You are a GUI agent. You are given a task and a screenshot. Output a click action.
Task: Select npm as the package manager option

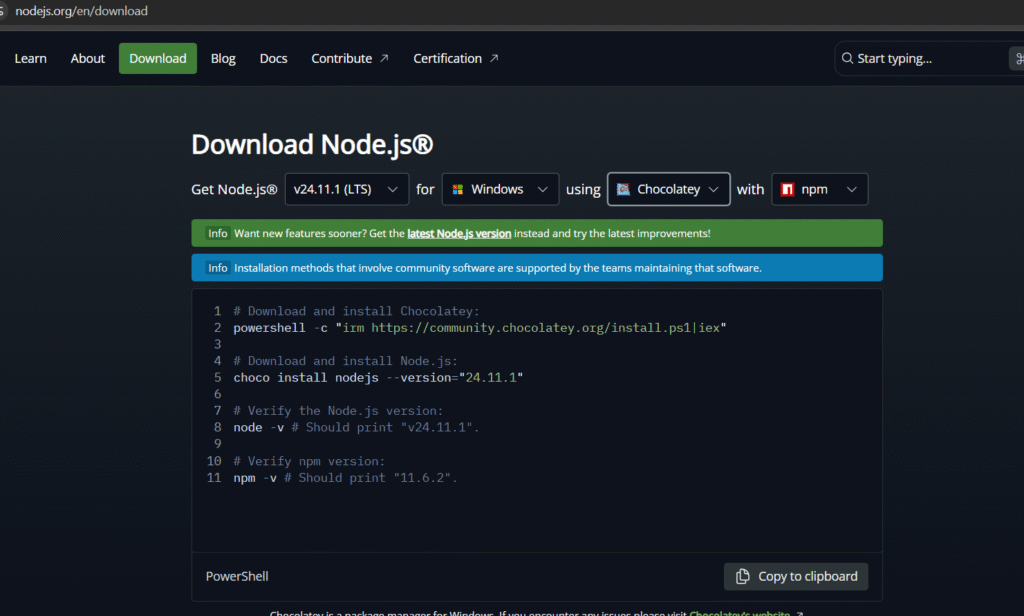click(820, 189)
